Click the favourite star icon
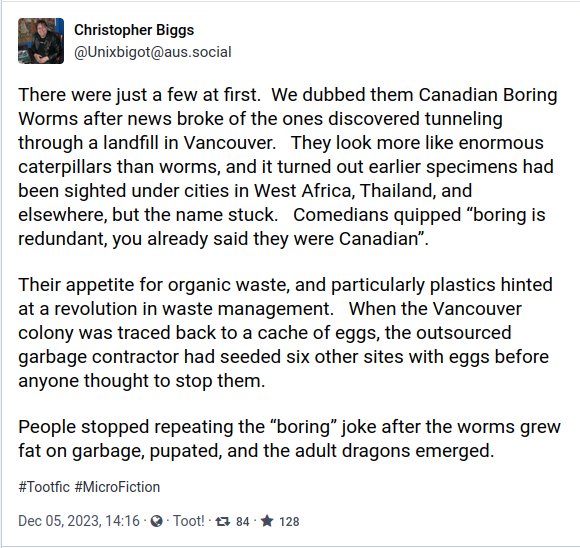This screenshot has width=580, height=548. pyautogui.click(x=267, y=521)
